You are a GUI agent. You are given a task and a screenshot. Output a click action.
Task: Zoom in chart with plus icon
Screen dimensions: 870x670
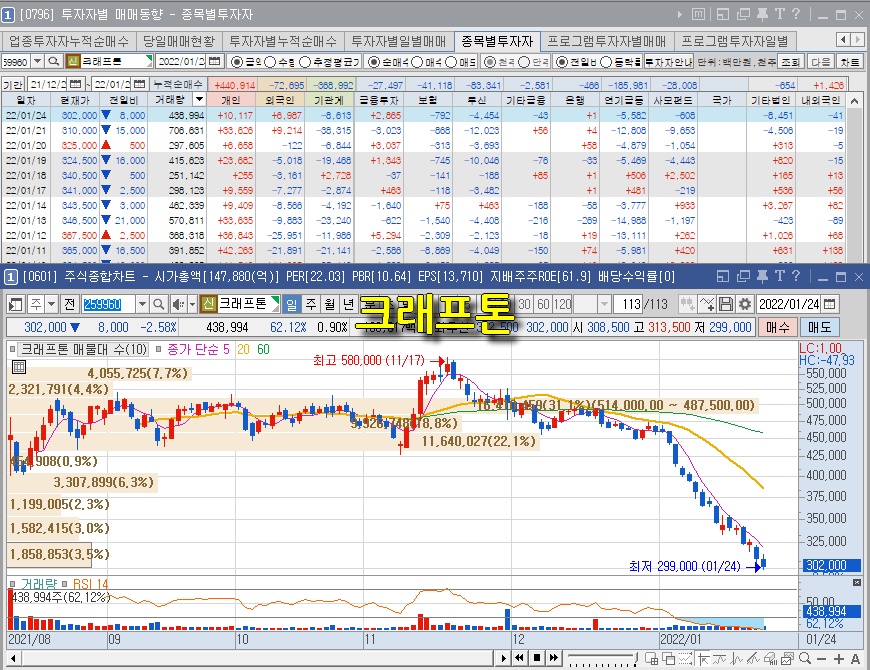pos(838,658)
